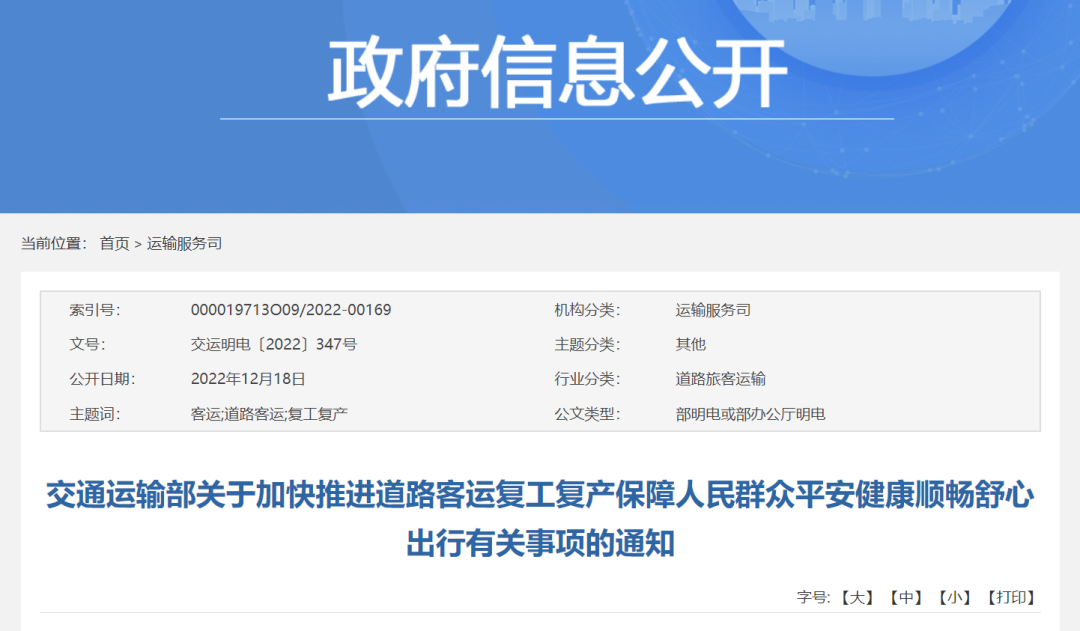Click the 政府信息公开 banner title

(557, 75)
